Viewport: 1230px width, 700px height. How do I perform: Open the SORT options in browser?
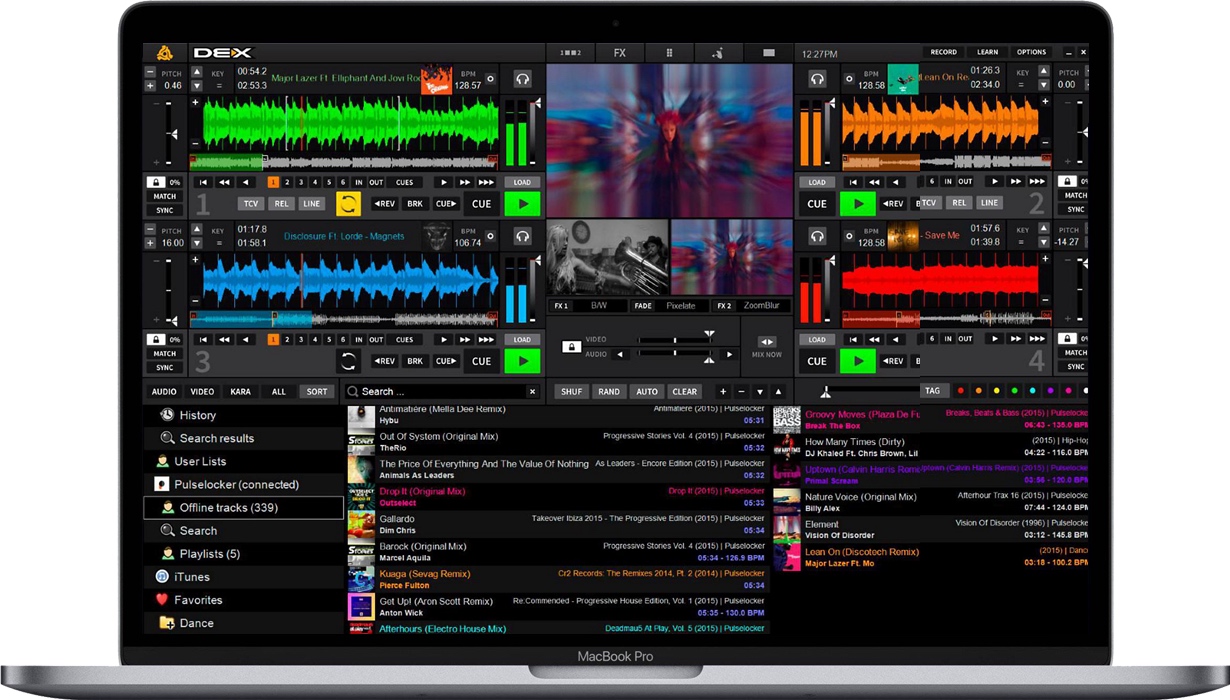tap(317, 392)
